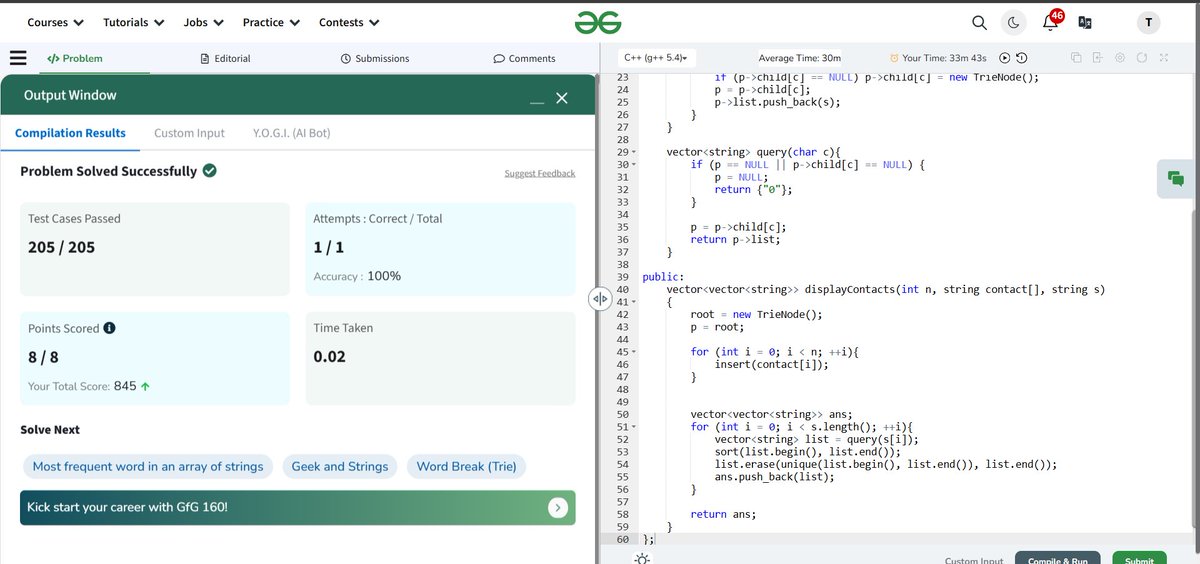This screenshot has height=564, width=1200.
Task: Switch to the Submissions tab
Action: pyautogui.click(x=375, y=58)
